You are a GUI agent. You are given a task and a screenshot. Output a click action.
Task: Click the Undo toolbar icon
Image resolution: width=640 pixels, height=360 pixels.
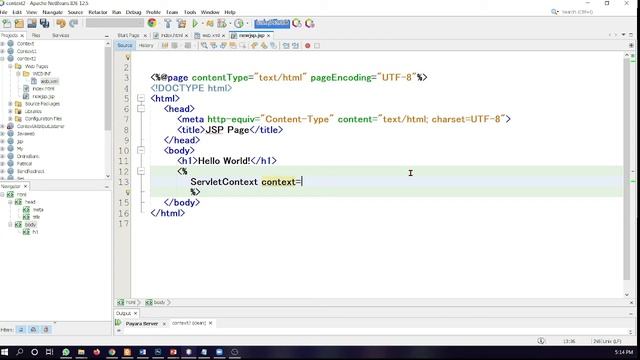[x=61, y=24]
